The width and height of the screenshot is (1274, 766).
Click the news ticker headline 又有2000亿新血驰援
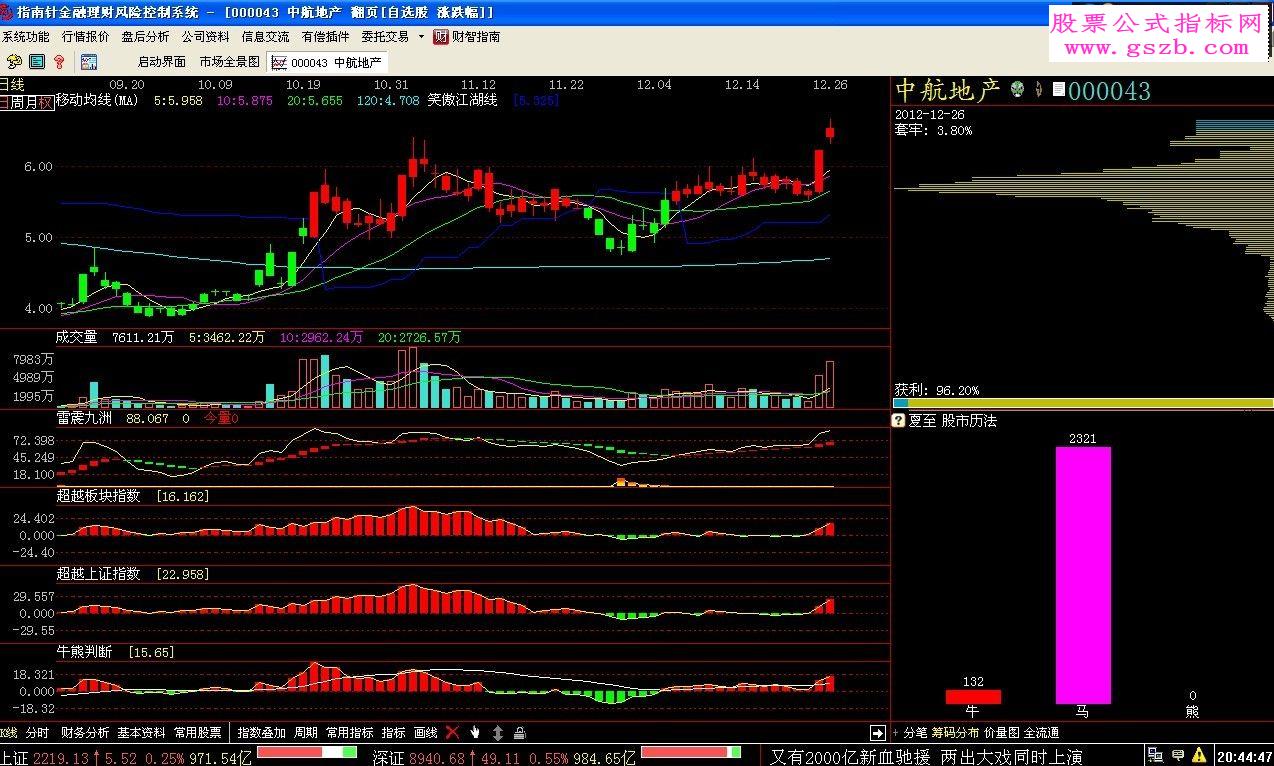coord(851,757)
